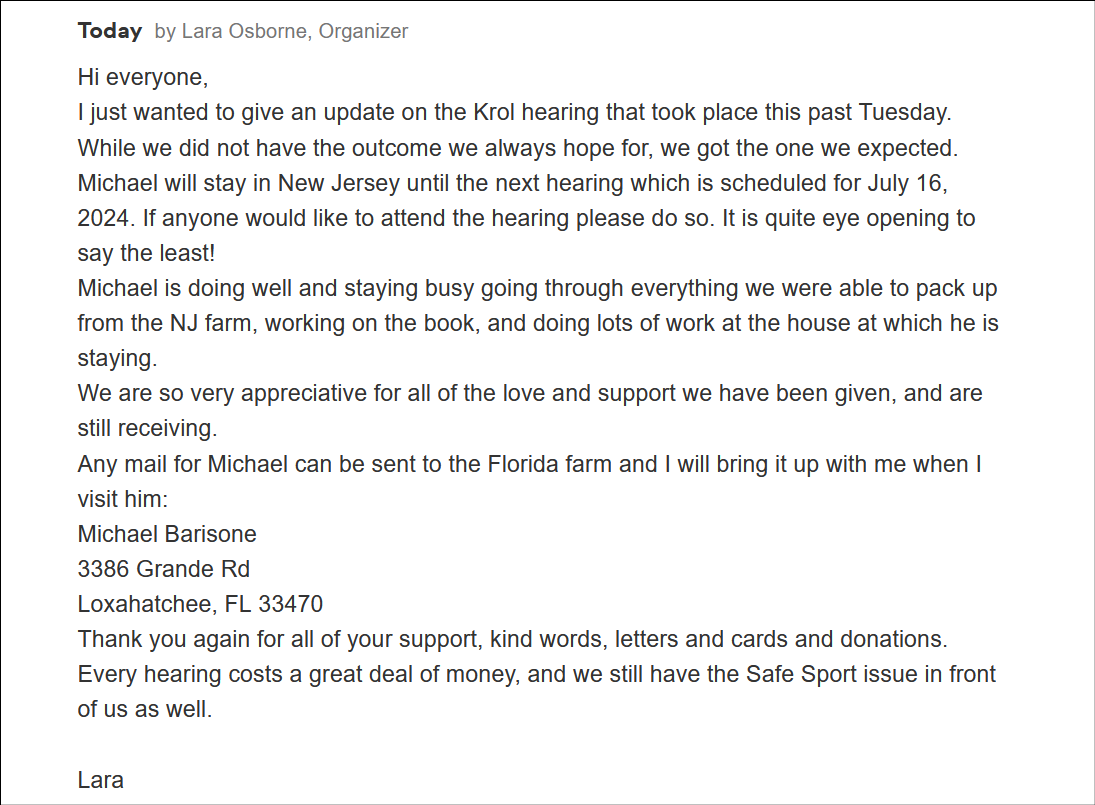Viewport: 1095px width, 805px height.
Task: Click the "3386 Grande Rd" address line
Action: pos(163,569)
